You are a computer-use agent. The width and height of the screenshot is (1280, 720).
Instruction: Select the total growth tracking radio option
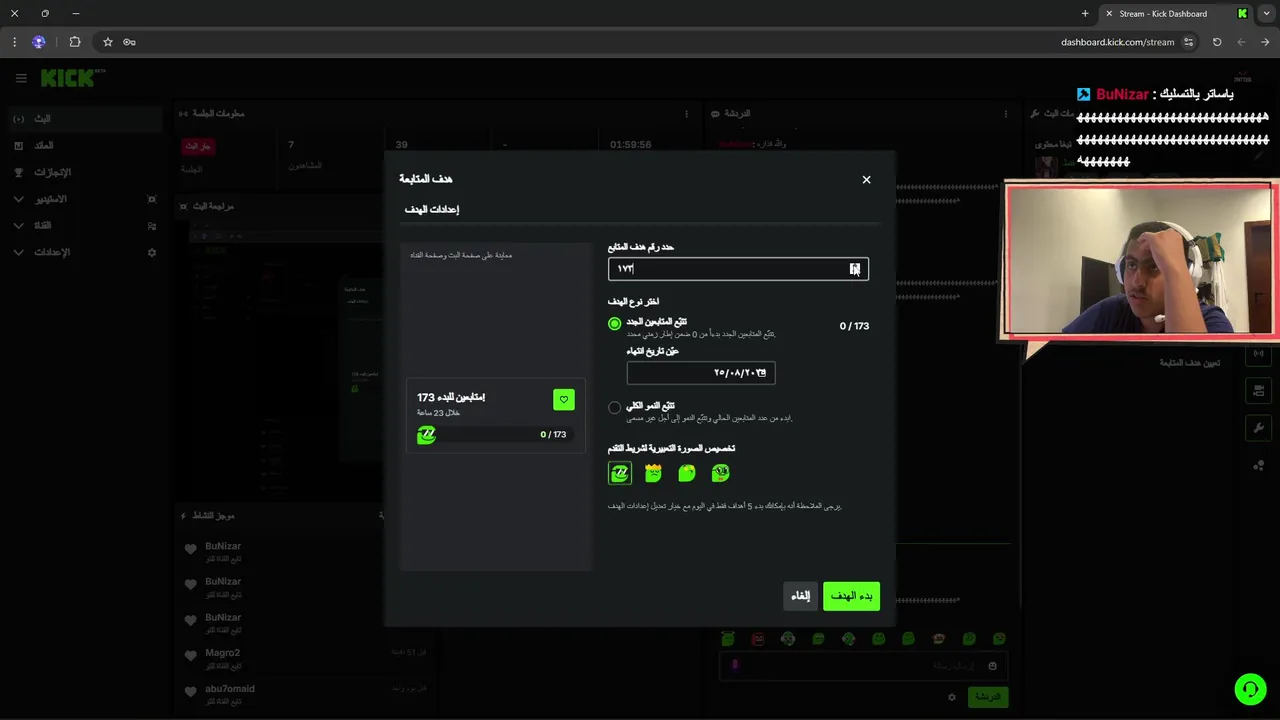(615, 408)
